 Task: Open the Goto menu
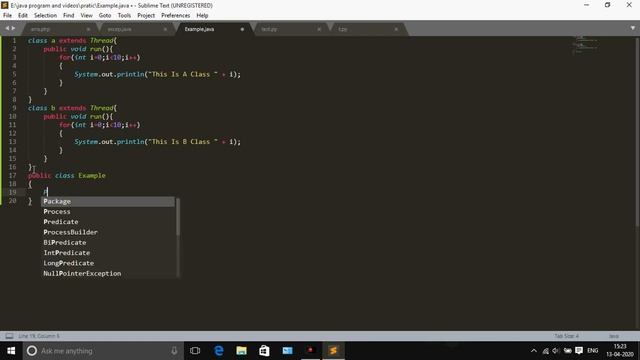[105, 16]
